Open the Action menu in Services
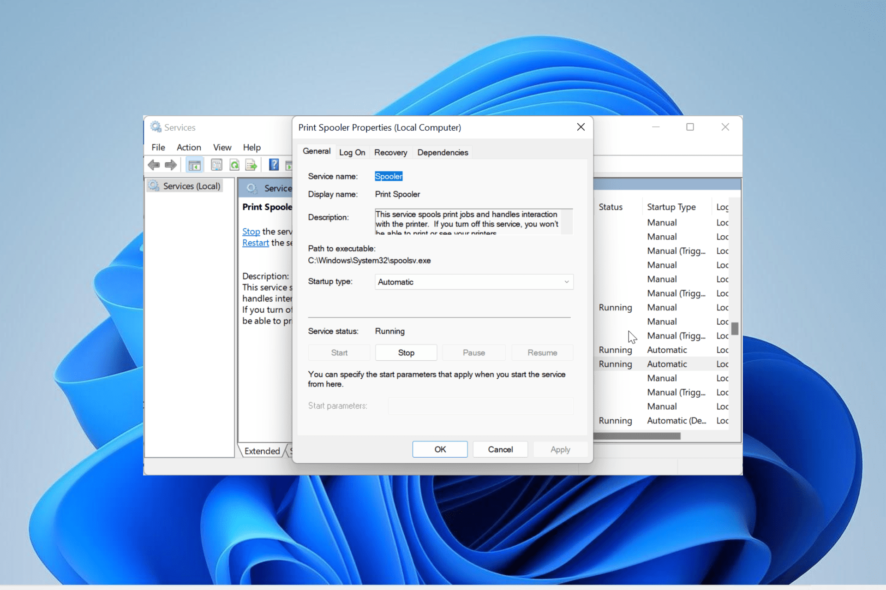886x590 pixels. [x=189, y=148]
